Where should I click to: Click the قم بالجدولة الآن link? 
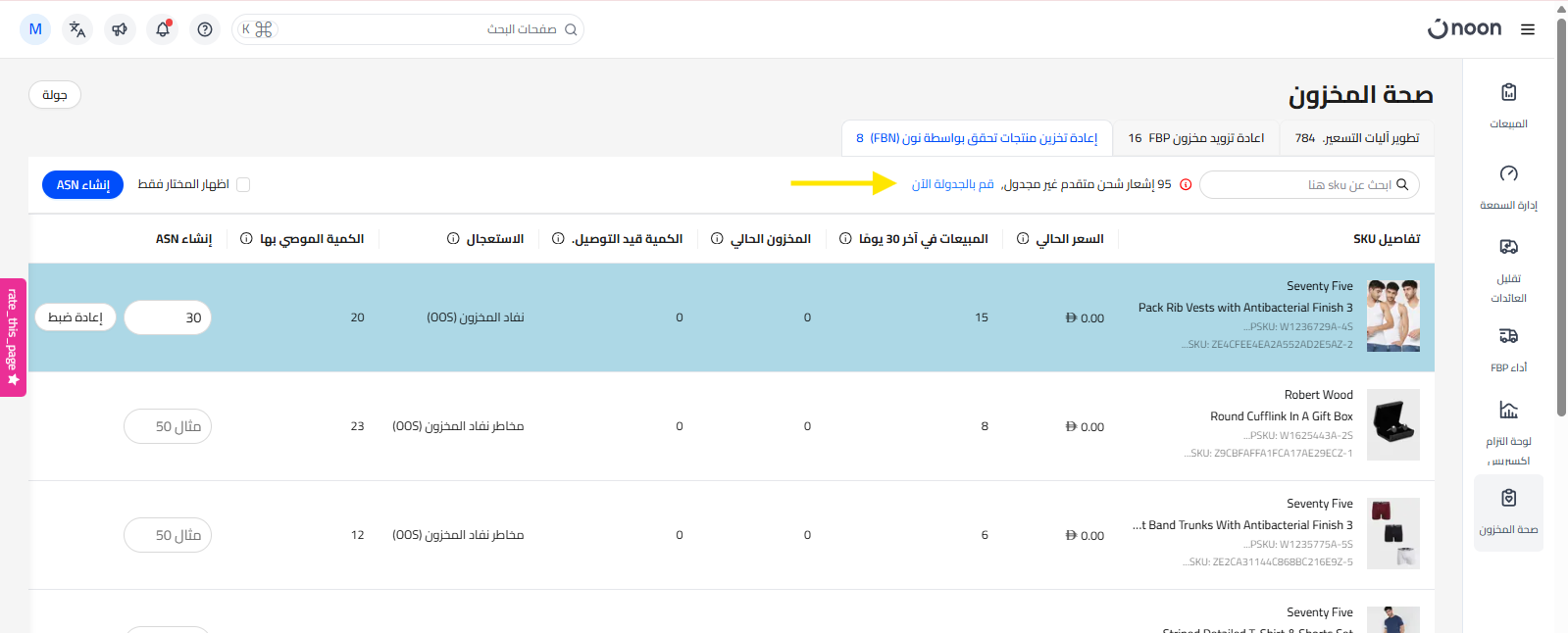coord(952,184)
